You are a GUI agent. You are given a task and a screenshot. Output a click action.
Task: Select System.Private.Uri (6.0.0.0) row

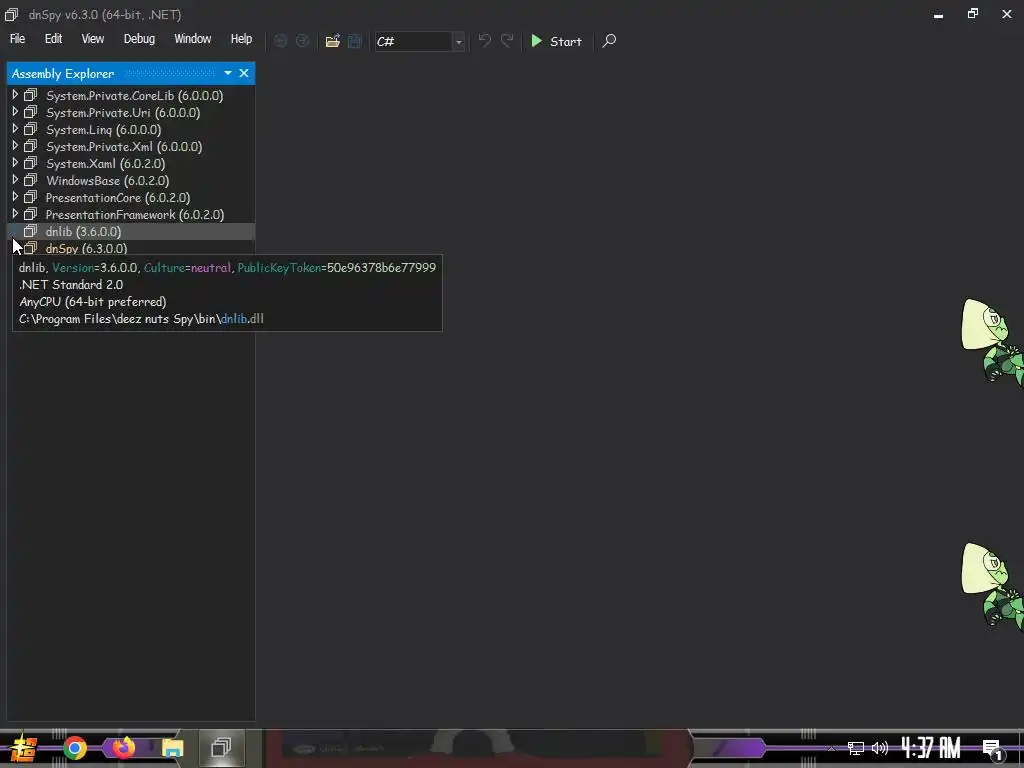131,112
